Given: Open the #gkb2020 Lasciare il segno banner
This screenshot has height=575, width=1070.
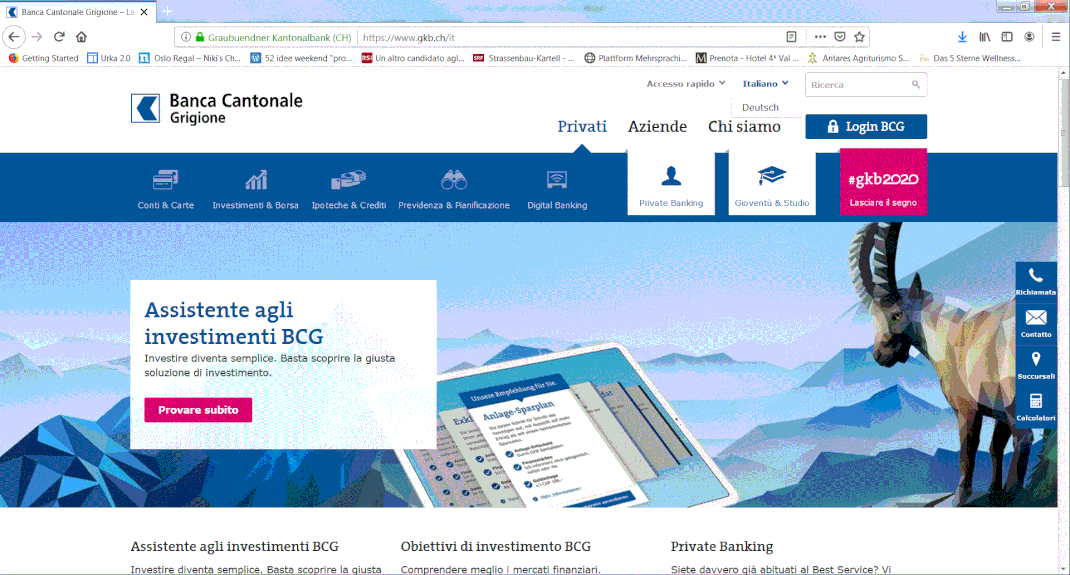Looking at the screenshot, I should pos(883,183).
